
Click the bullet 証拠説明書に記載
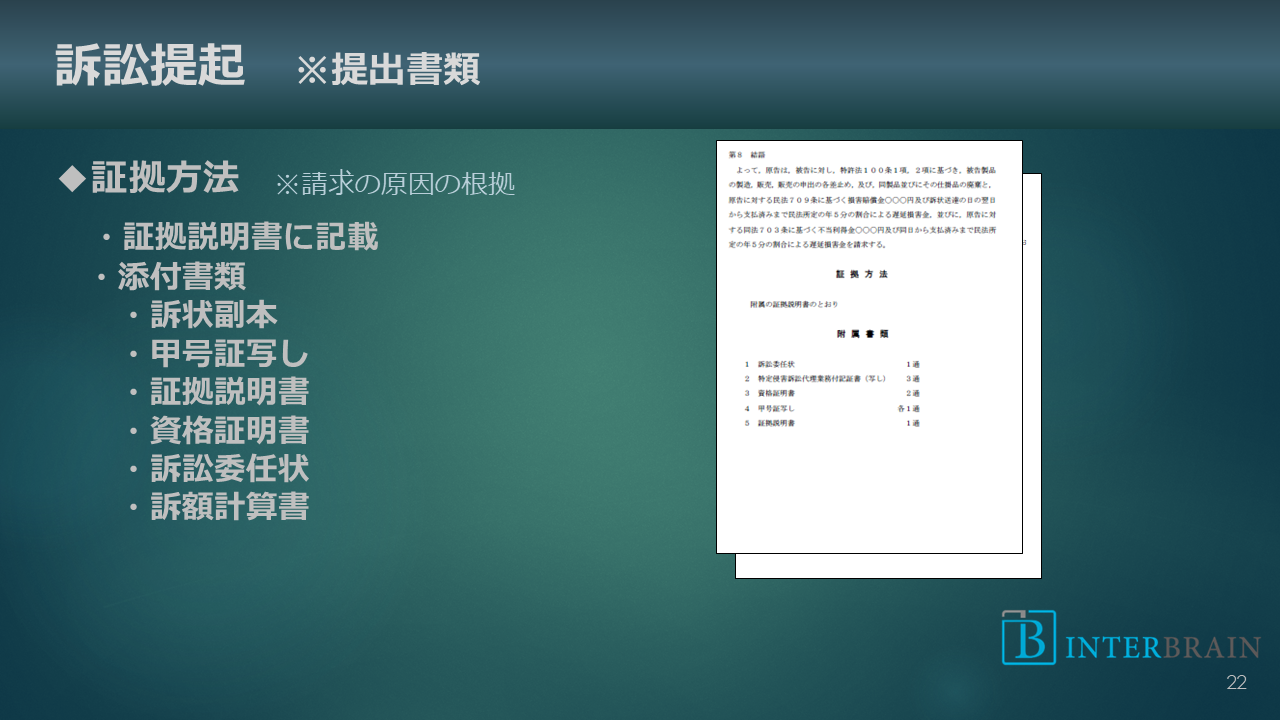(250, 237)
